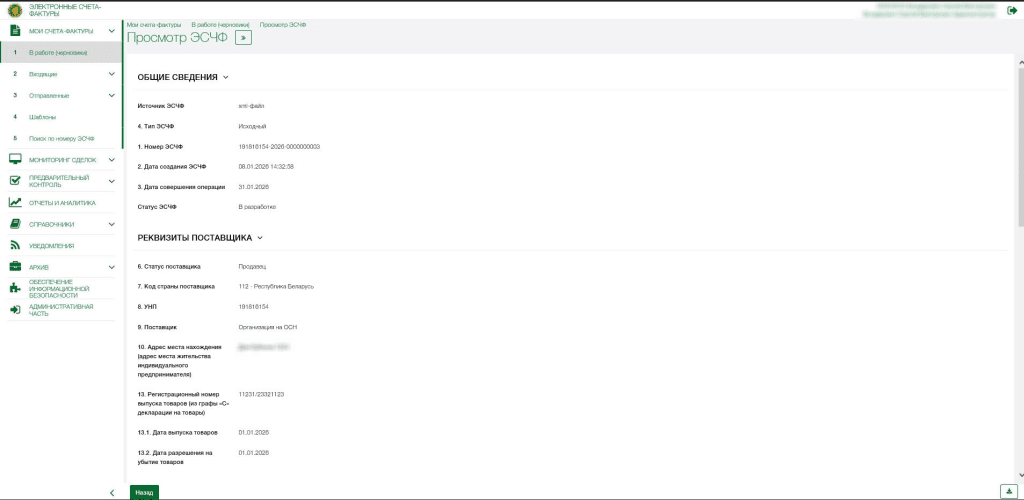This screenshot has height=500, width=1024.
Task: Click the source value xml-файл
Action: [x=251, y=106]
